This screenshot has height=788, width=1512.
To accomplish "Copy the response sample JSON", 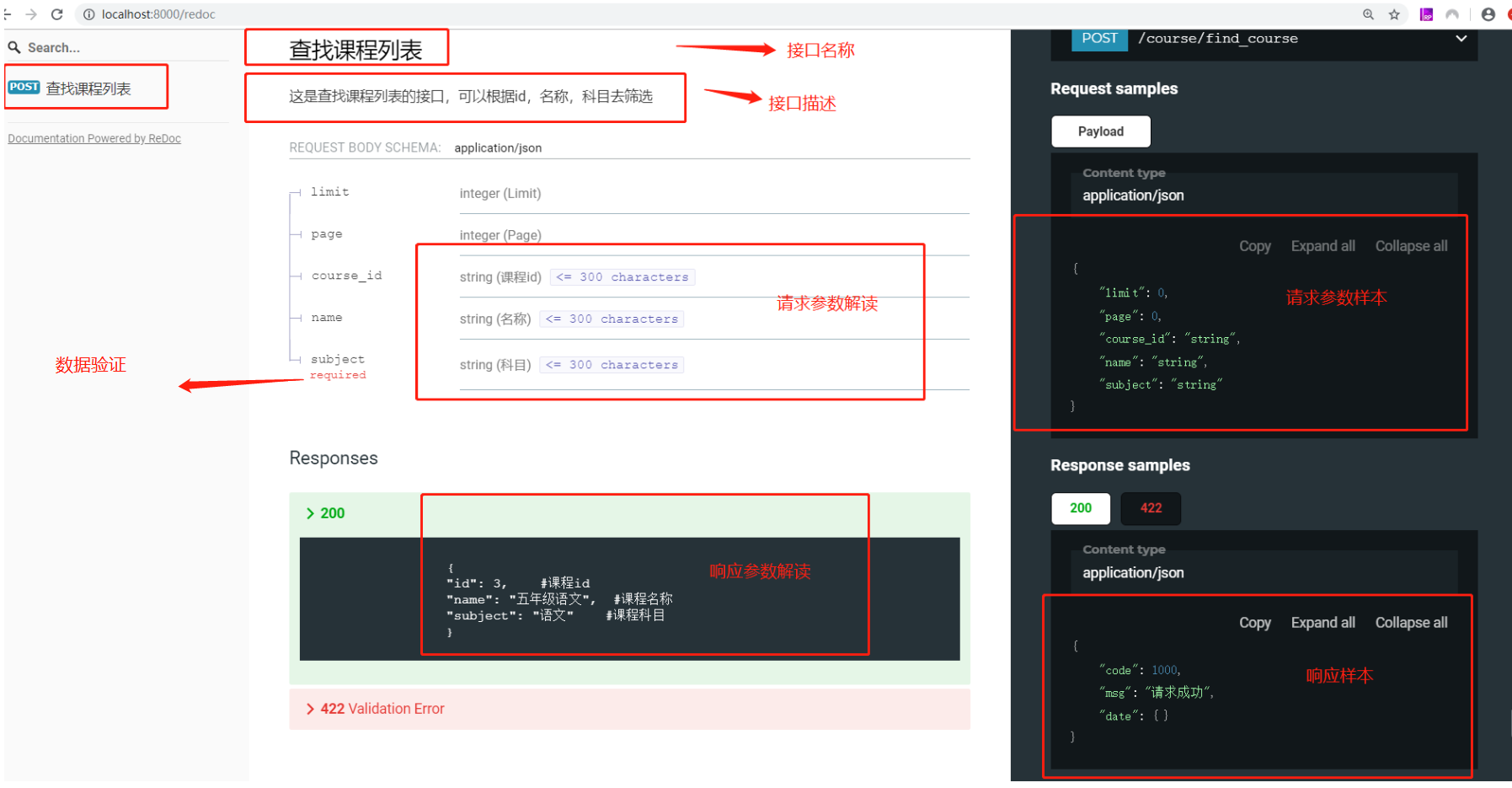I will point(1254,623).
